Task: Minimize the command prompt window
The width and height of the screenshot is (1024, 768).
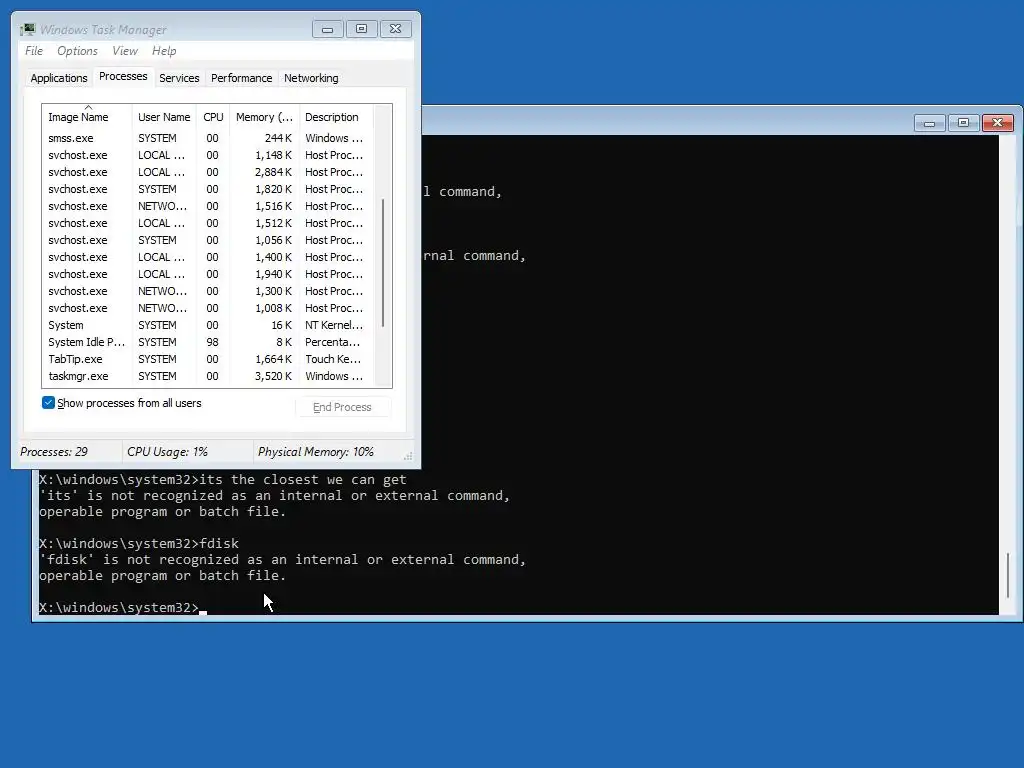Action: 929,123
